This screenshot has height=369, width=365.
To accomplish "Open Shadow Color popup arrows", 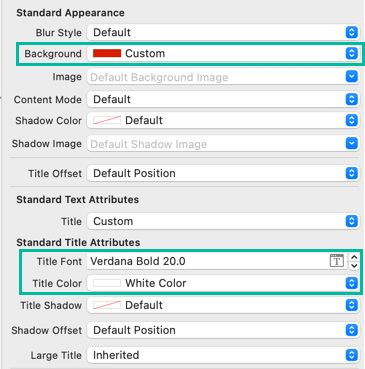I will pyautogui.click(x=351, y=120).
